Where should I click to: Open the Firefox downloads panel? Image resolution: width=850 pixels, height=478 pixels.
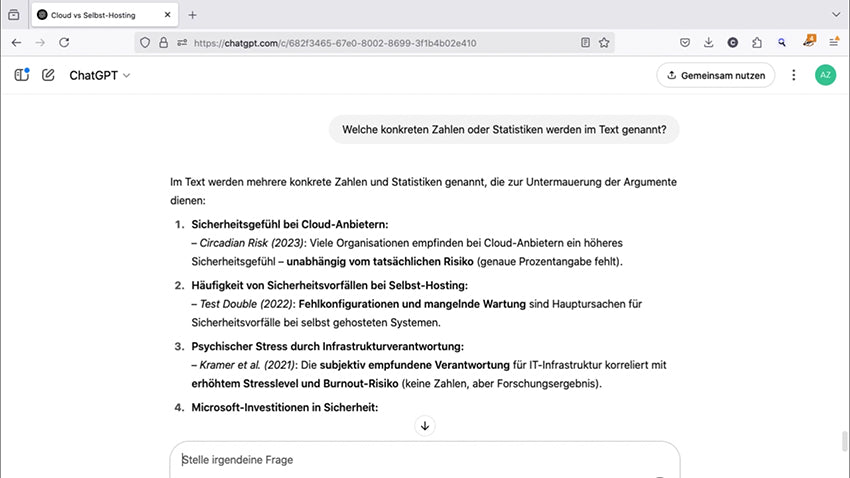[709, 43]
